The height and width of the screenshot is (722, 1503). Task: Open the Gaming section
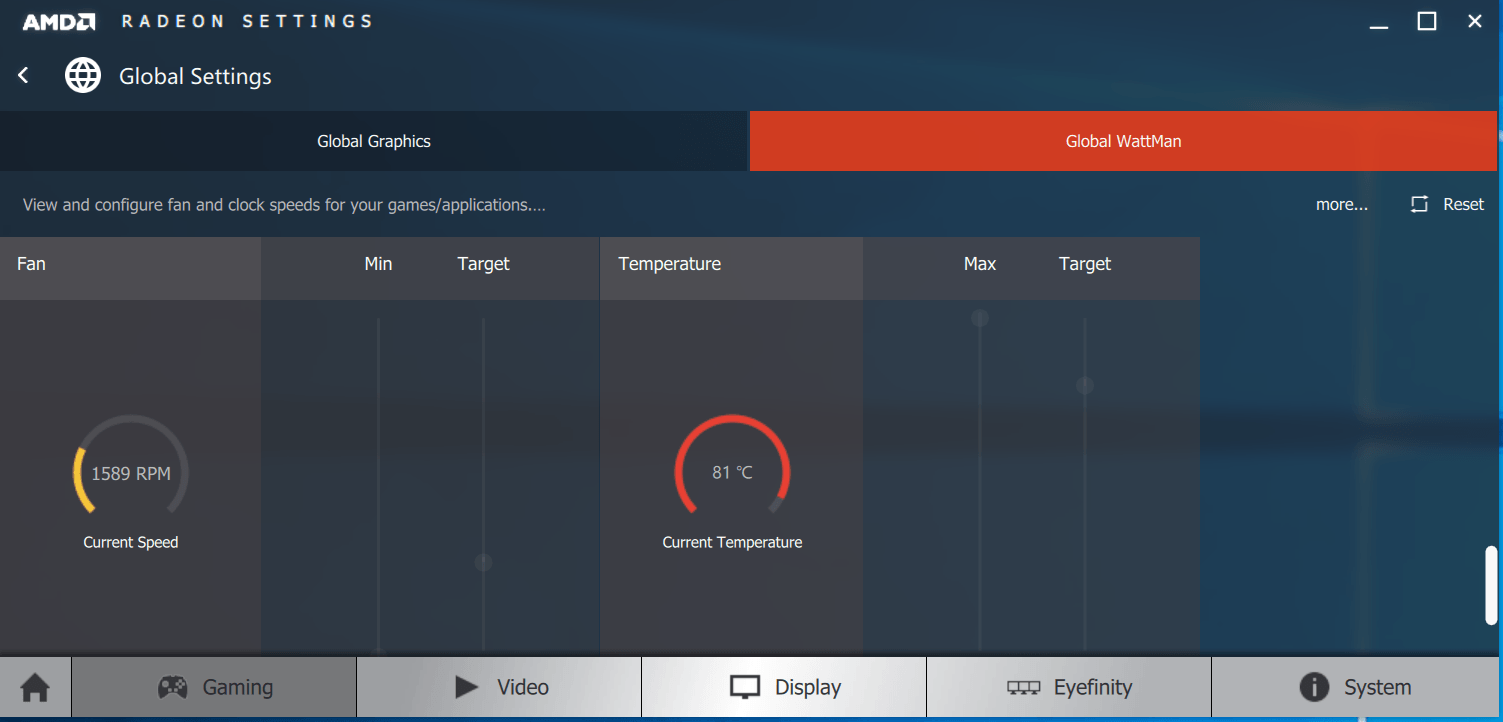(x=214, y=687)
